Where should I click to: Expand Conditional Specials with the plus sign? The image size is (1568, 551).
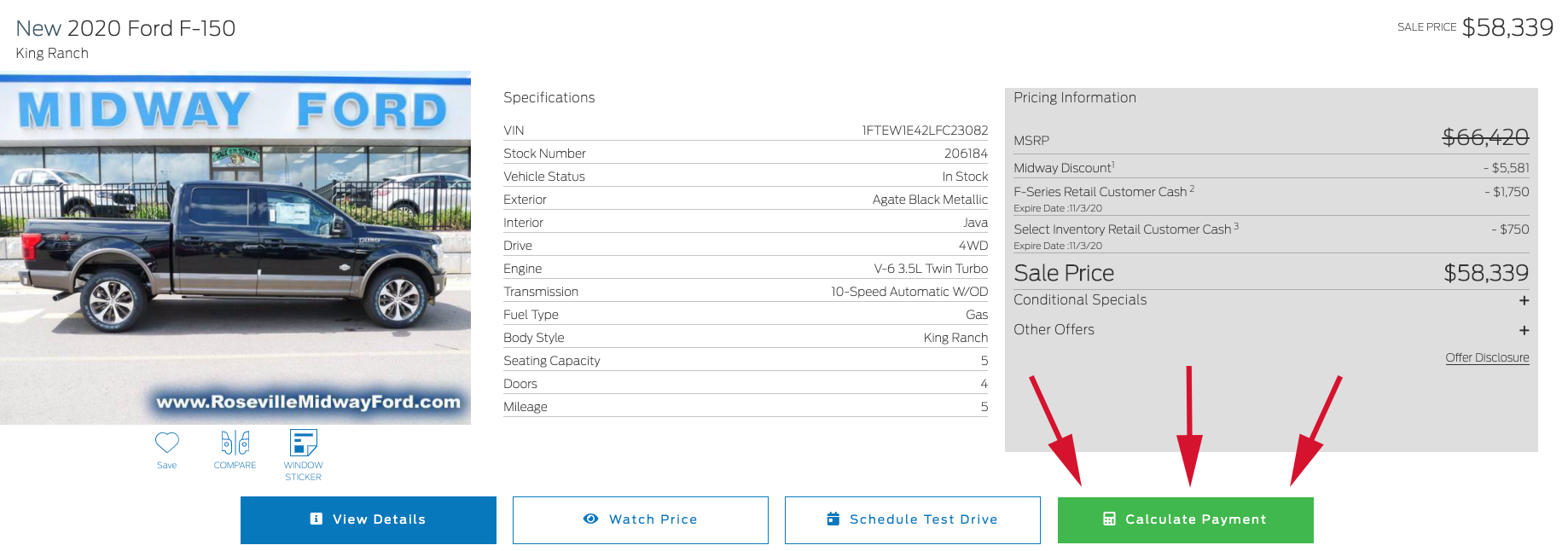[1524, 300]
